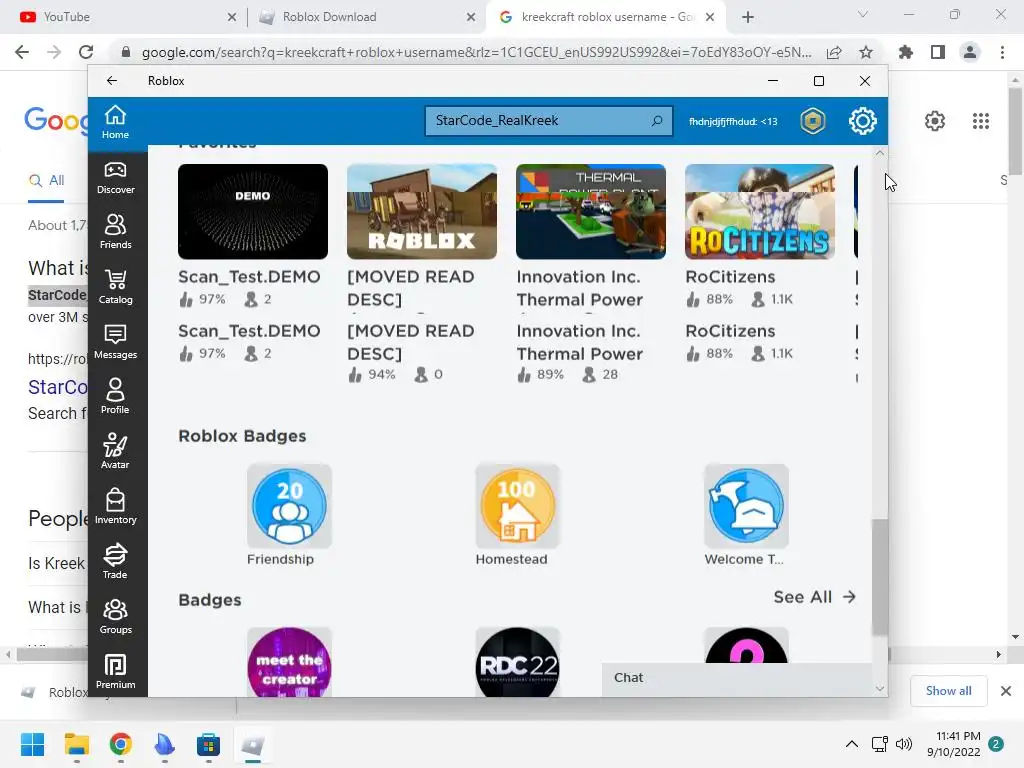Open Google quick settings gear
This screenshot has height=768, width=1024.
pyautogui.click(x=935, y=121)
